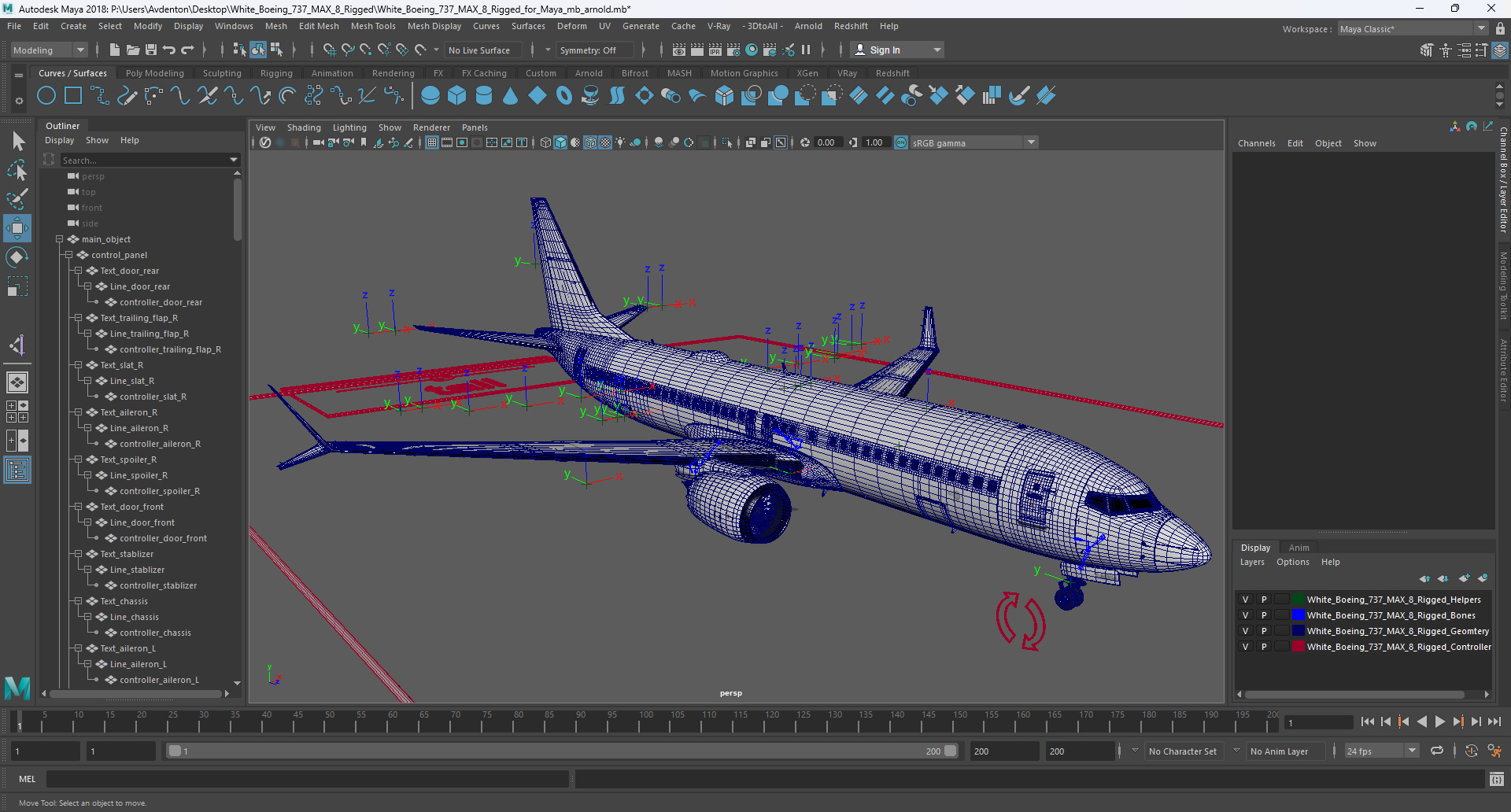Image resolution: width=1511 pixels, height=812 pixels.
Task: Open the Workspace Maya Classic dropdown
Action: click(x=1413, y=28)
